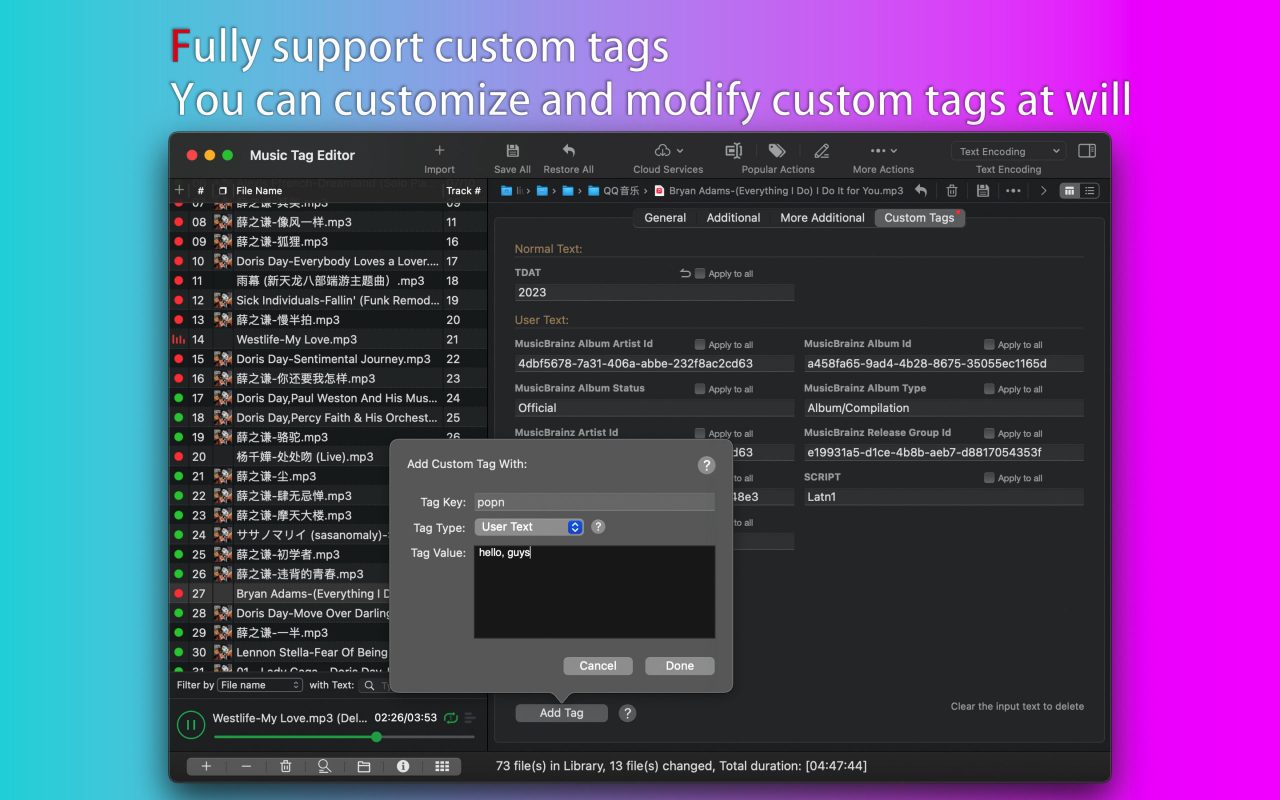Click the SCRIPT field showing Latn1
1280x800 pixels.
click(943, 497)
